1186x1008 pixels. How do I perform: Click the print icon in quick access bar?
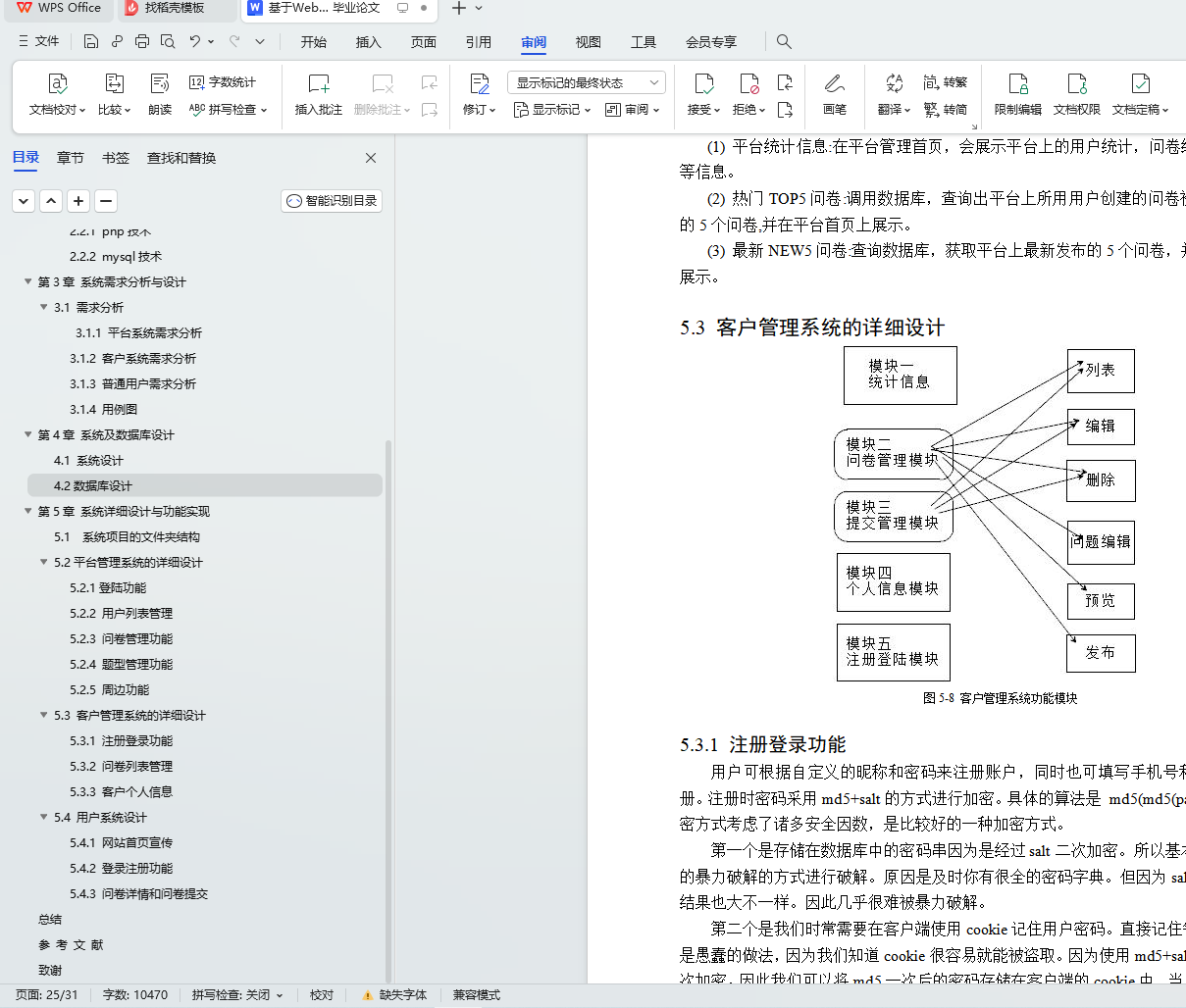(142, 41)
